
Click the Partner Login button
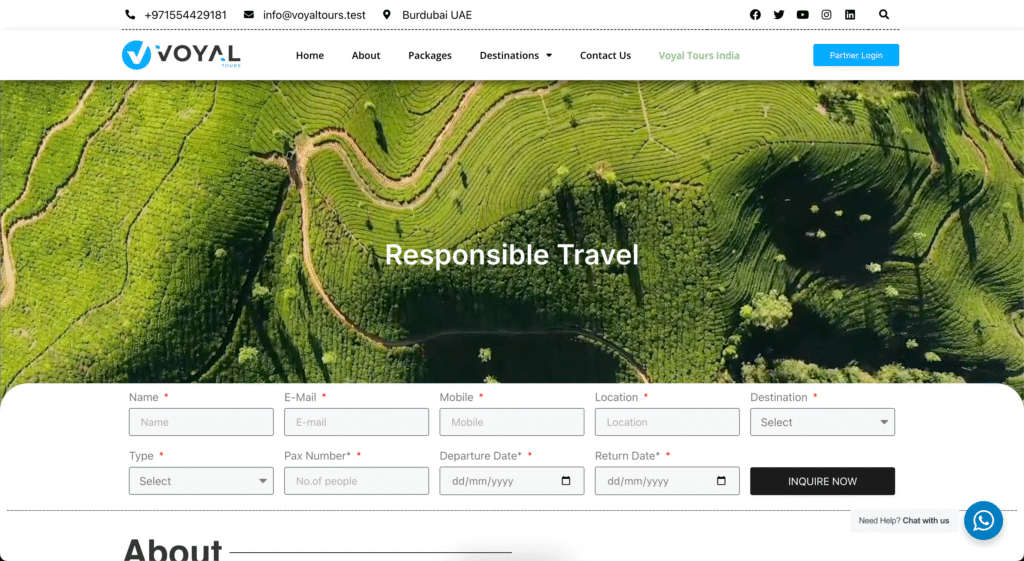(x=855, y=55)
